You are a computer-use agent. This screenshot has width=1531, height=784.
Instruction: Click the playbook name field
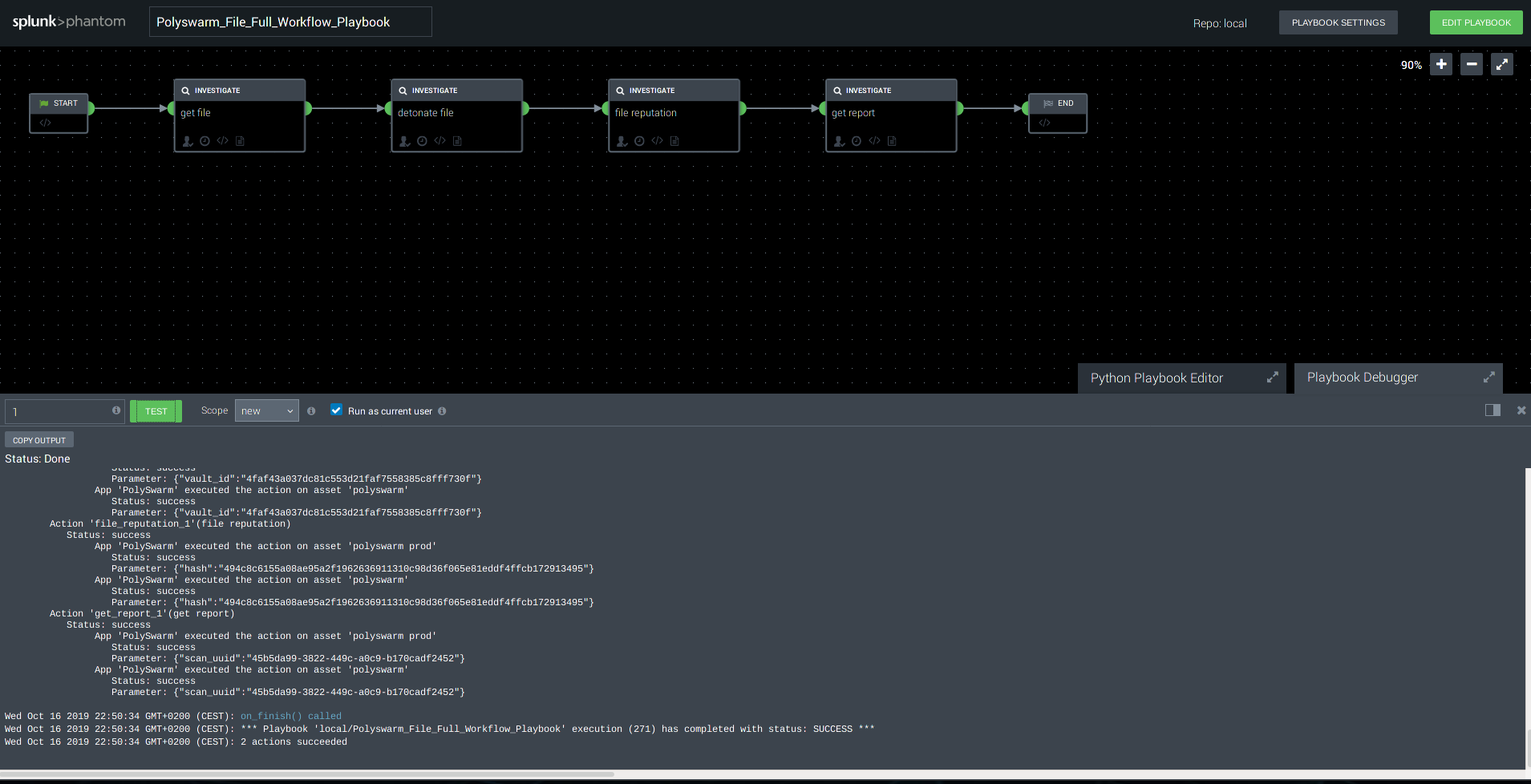point(290,22)
